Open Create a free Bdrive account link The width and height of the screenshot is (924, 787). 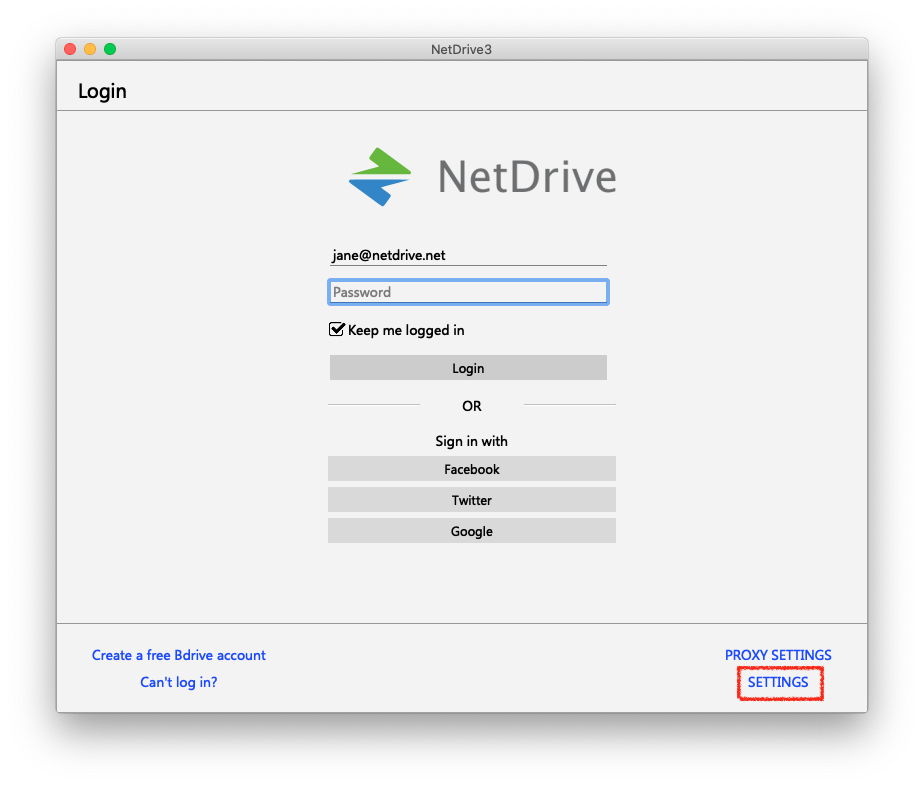click(179, 655)
